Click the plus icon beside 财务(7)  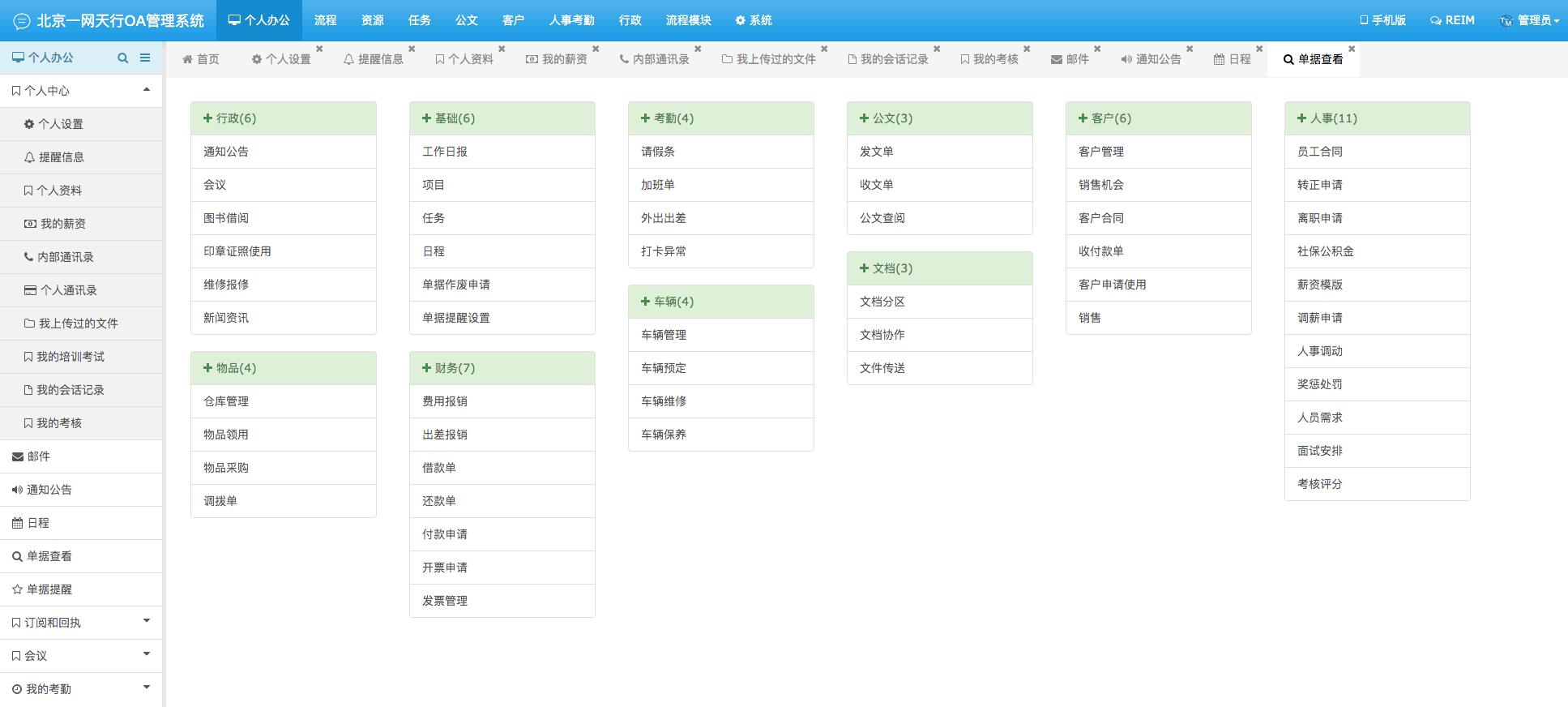[x=426, y=368]
